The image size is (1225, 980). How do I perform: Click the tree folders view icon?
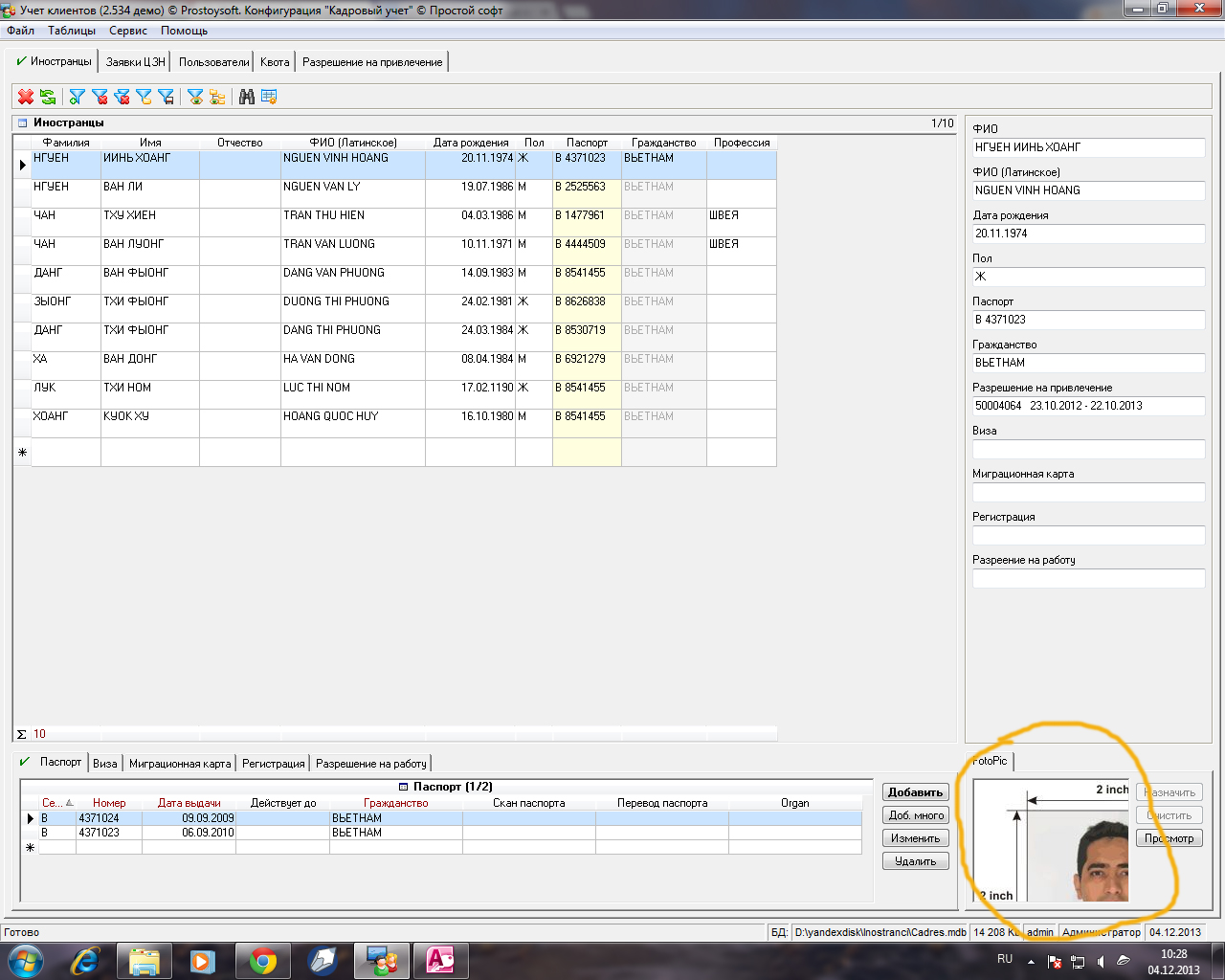tap(218, 97)
